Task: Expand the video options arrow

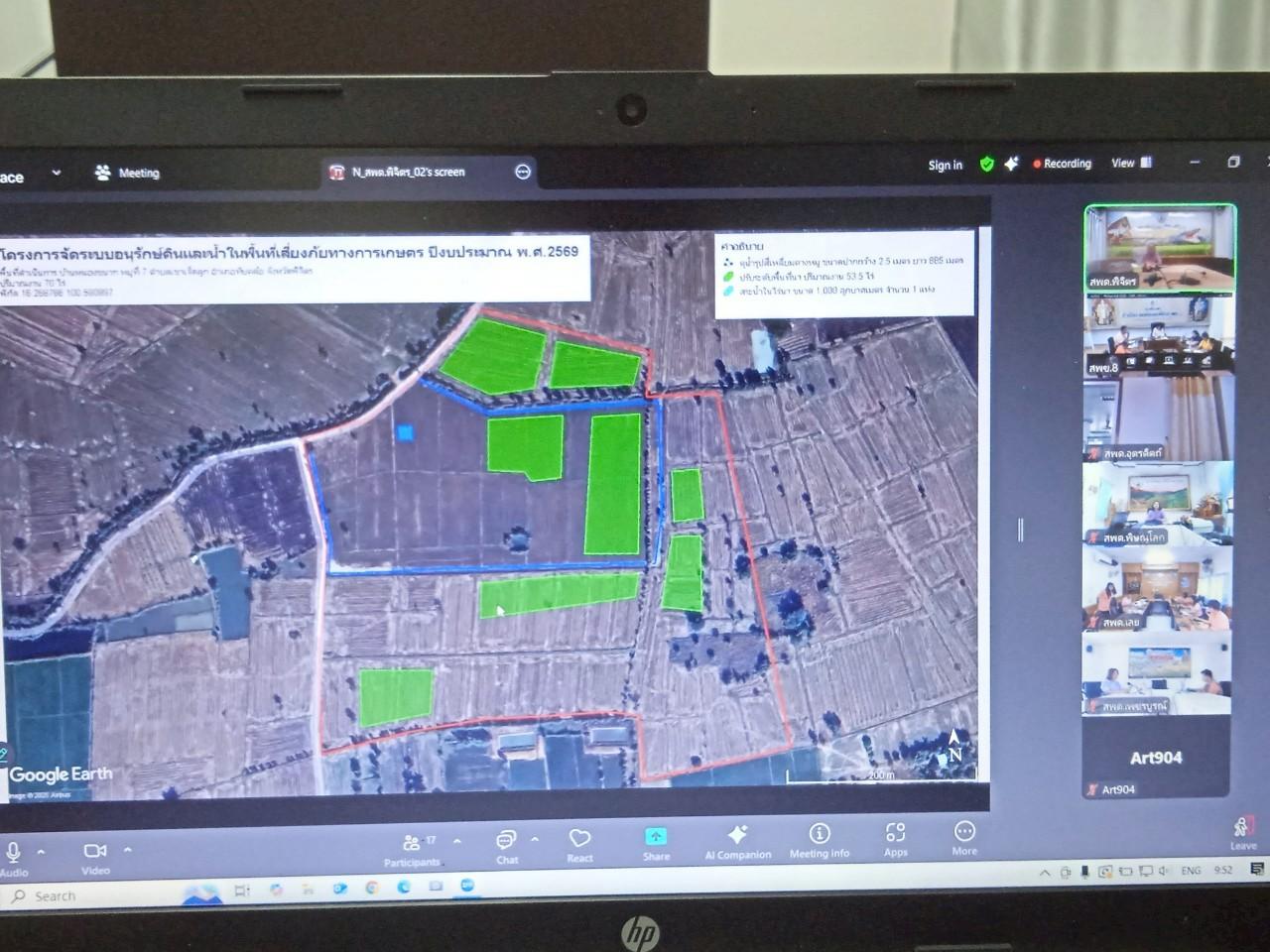Action: pos(128,850)
